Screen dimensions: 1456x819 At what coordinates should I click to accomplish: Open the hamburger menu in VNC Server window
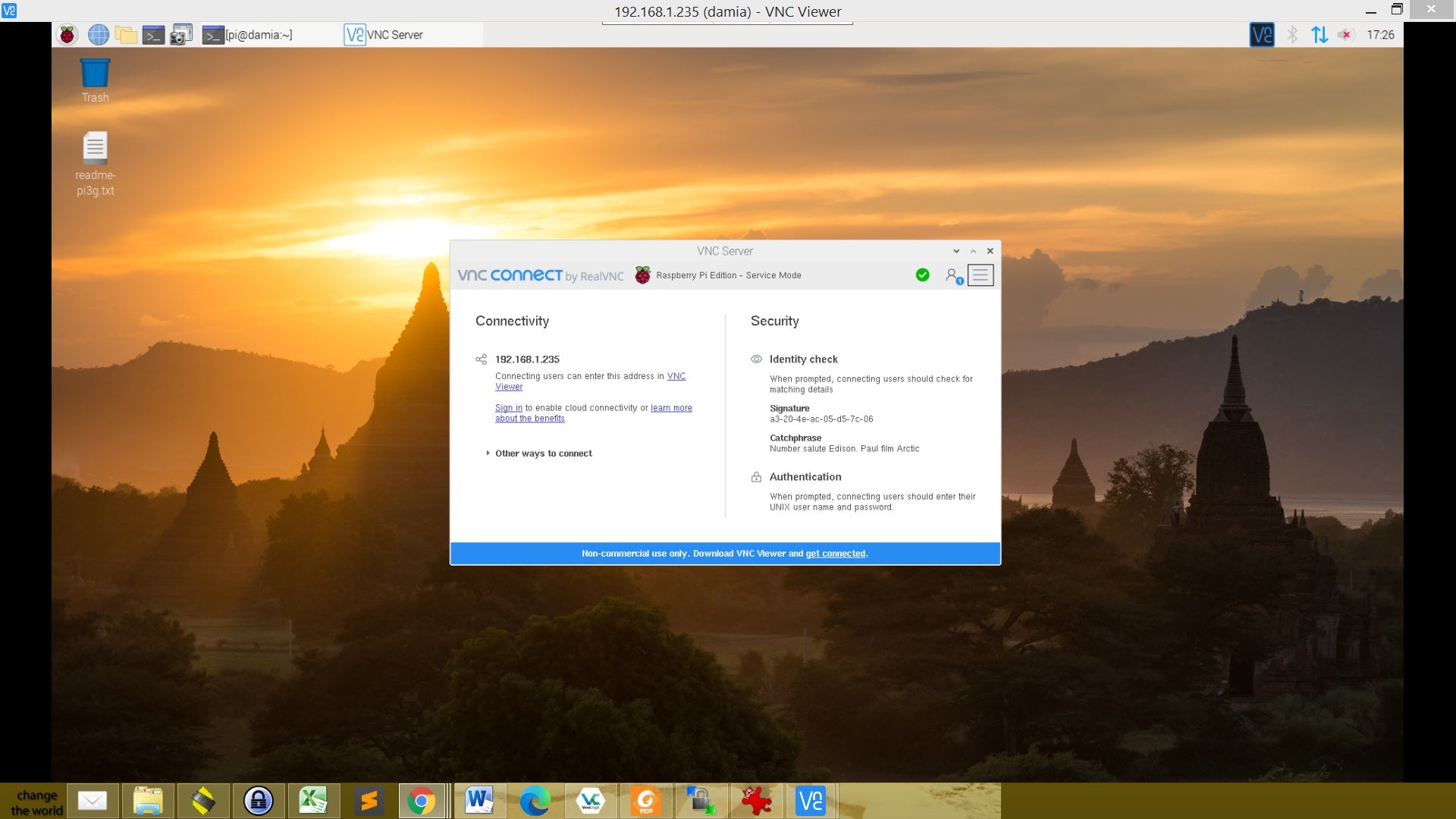click(982, 275)
